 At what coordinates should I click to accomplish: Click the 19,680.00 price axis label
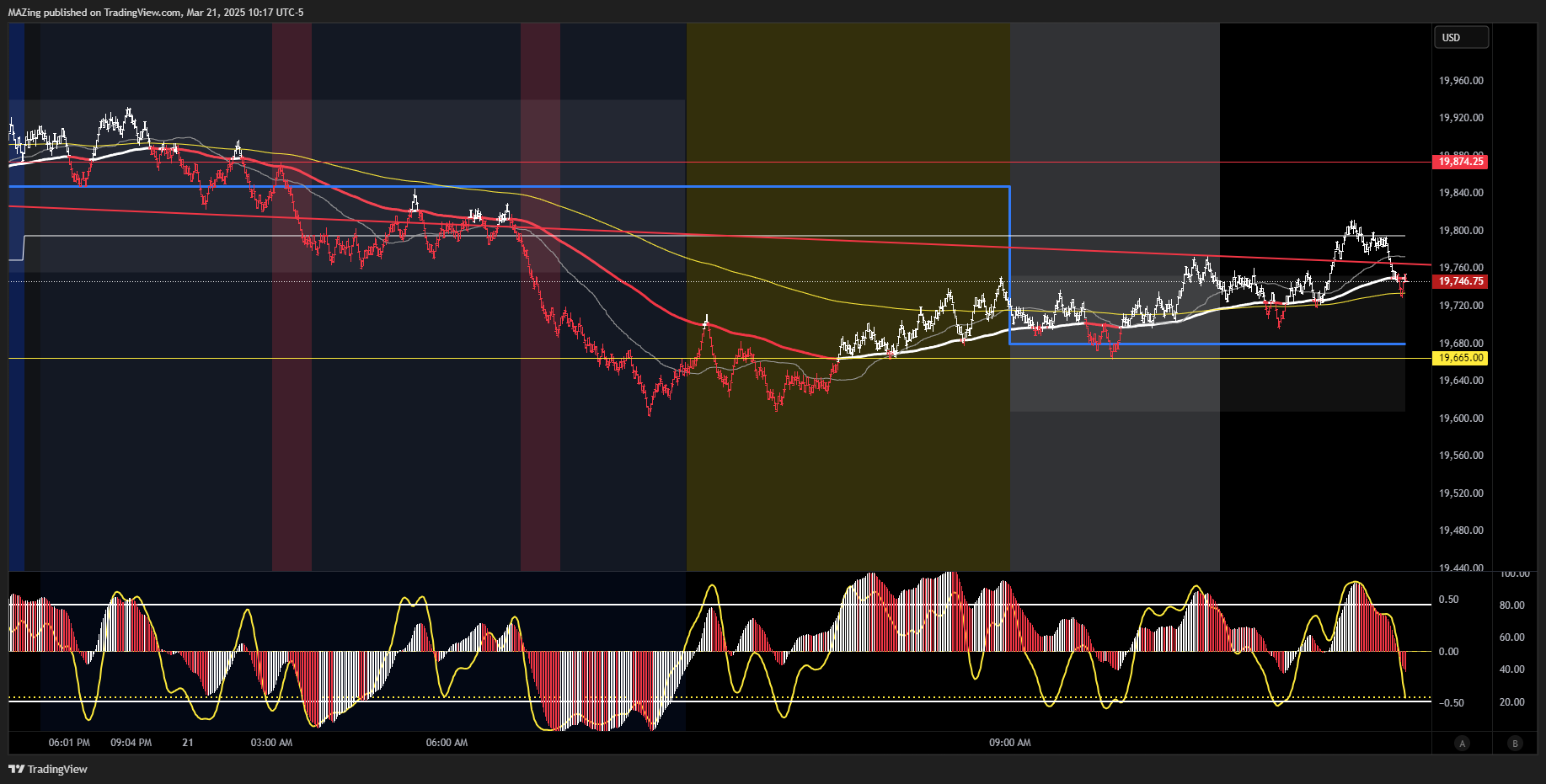click(x=1461, y=344)
